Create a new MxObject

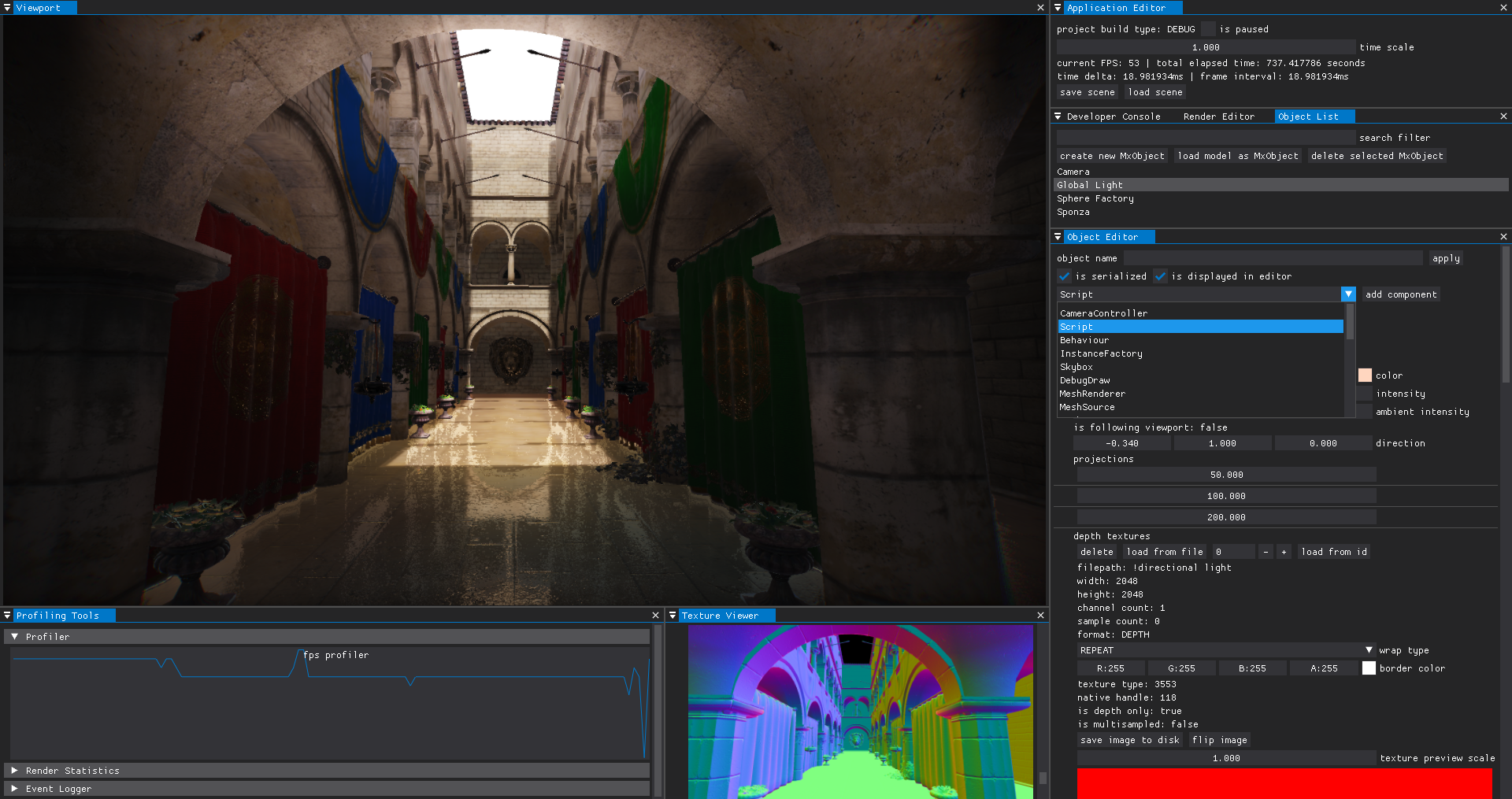click(x=1112, y=156)
